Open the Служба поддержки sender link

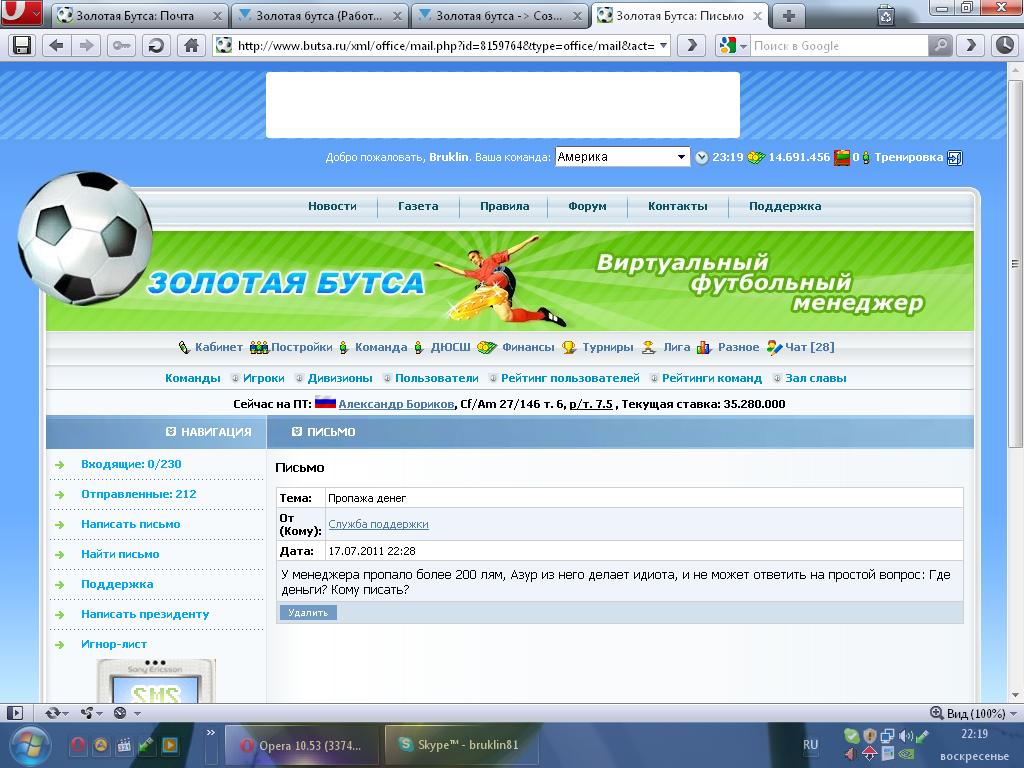pos(378,524)
